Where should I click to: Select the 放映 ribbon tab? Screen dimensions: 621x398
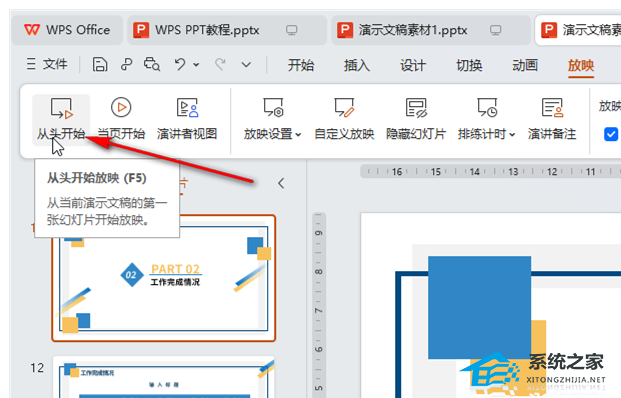coord(581,65)
